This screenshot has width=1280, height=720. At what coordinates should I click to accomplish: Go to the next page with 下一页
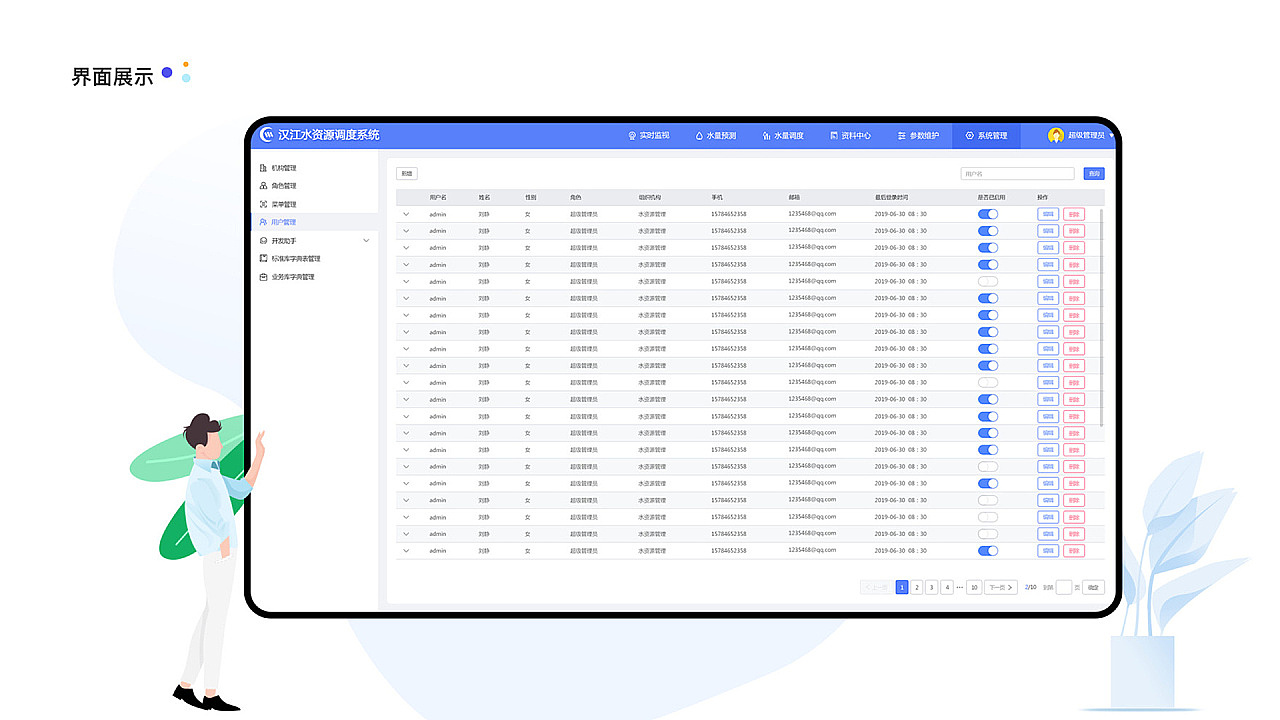point(1001,587)
